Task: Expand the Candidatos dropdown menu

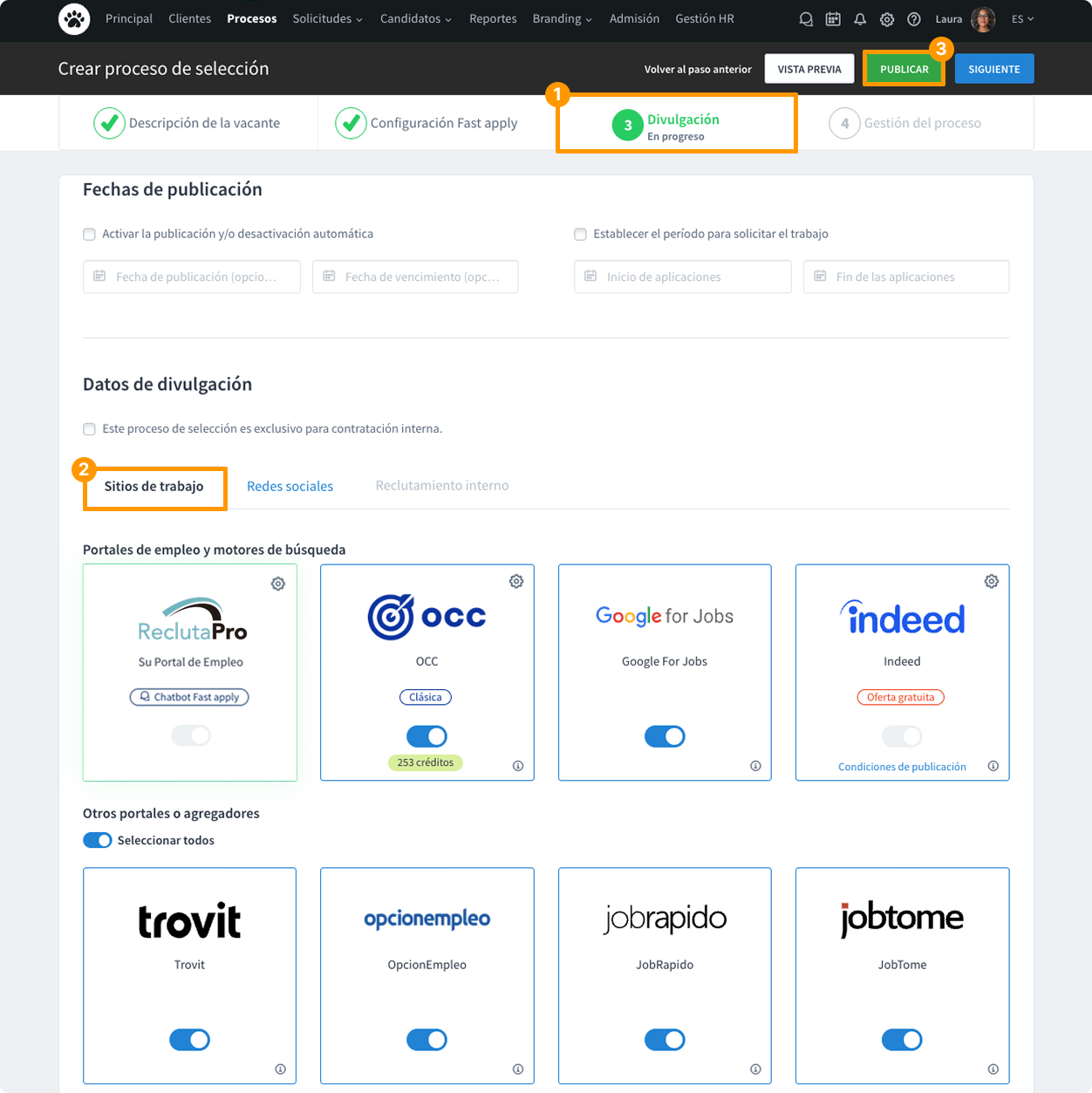Action: (x=415, y=19)
